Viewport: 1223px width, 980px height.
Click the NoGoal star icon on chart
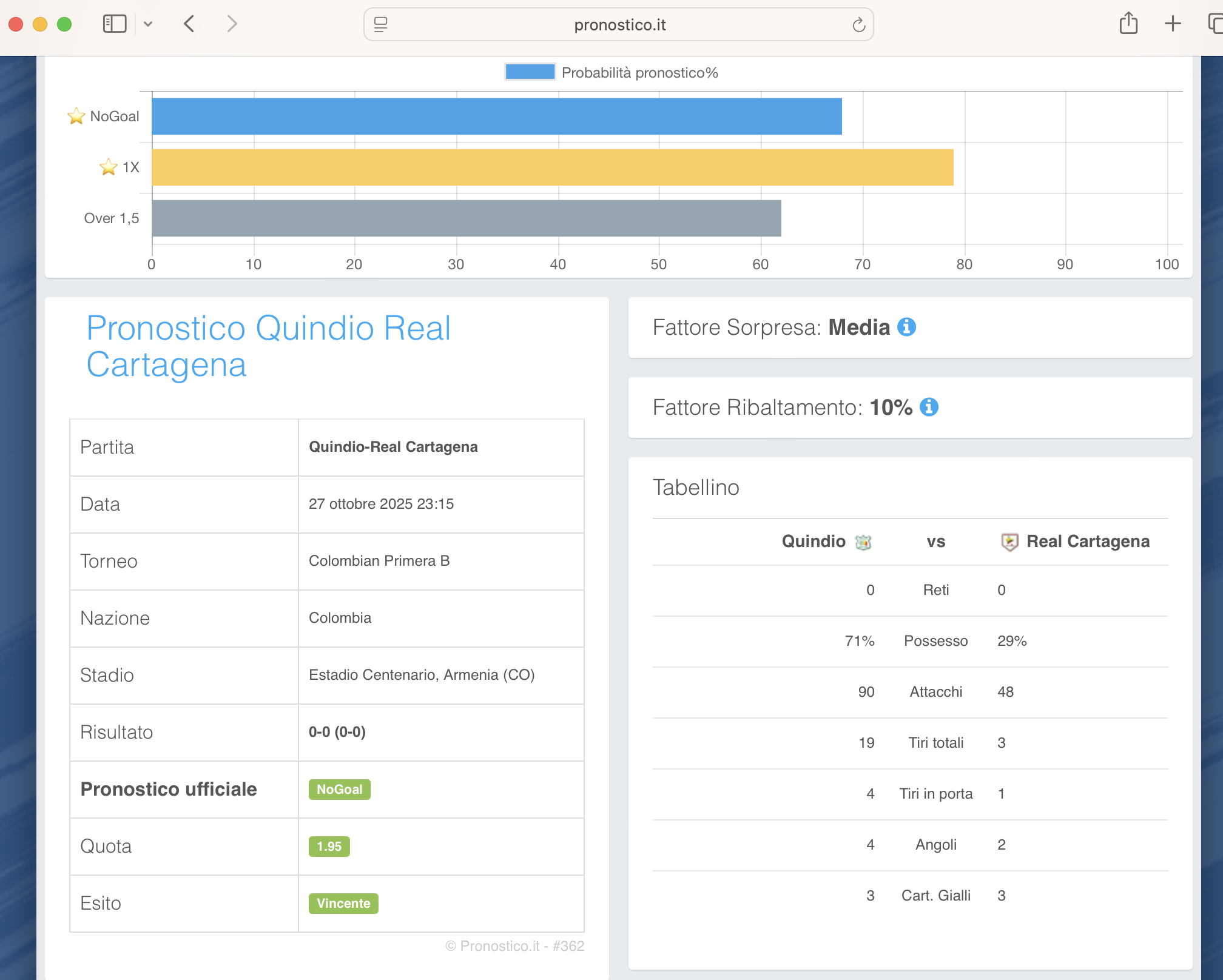click(x=76, y=116)
